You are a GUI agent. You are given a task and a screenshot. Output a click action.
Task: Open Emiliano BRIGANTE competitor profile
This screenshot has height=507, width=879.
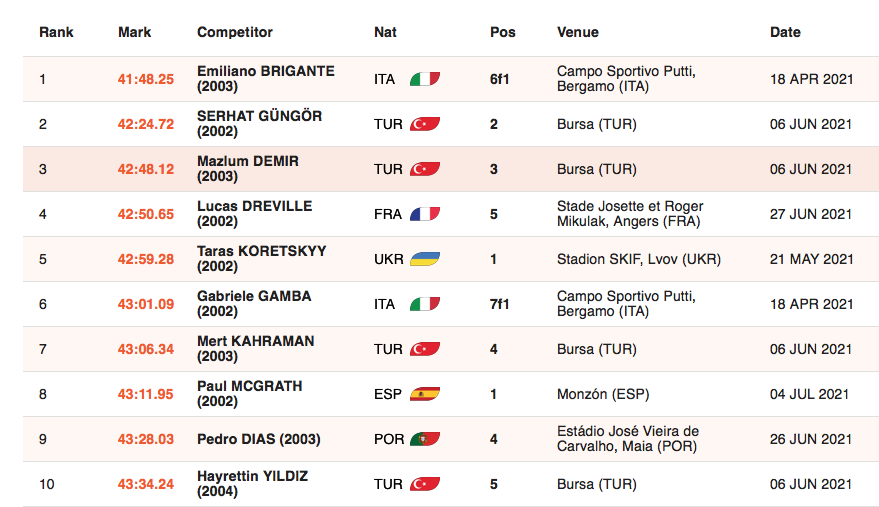(x=266, y=79)
